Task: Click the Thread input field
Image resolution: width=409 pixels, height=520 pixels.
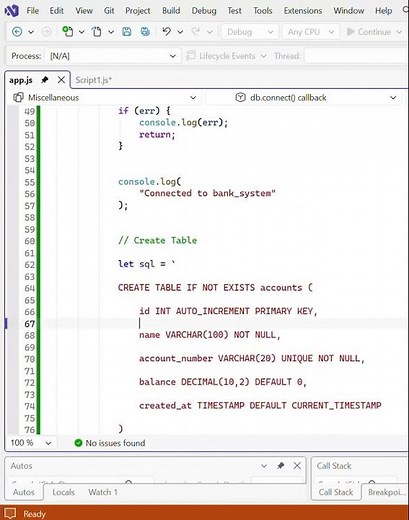Action: [x=356, y=56]
